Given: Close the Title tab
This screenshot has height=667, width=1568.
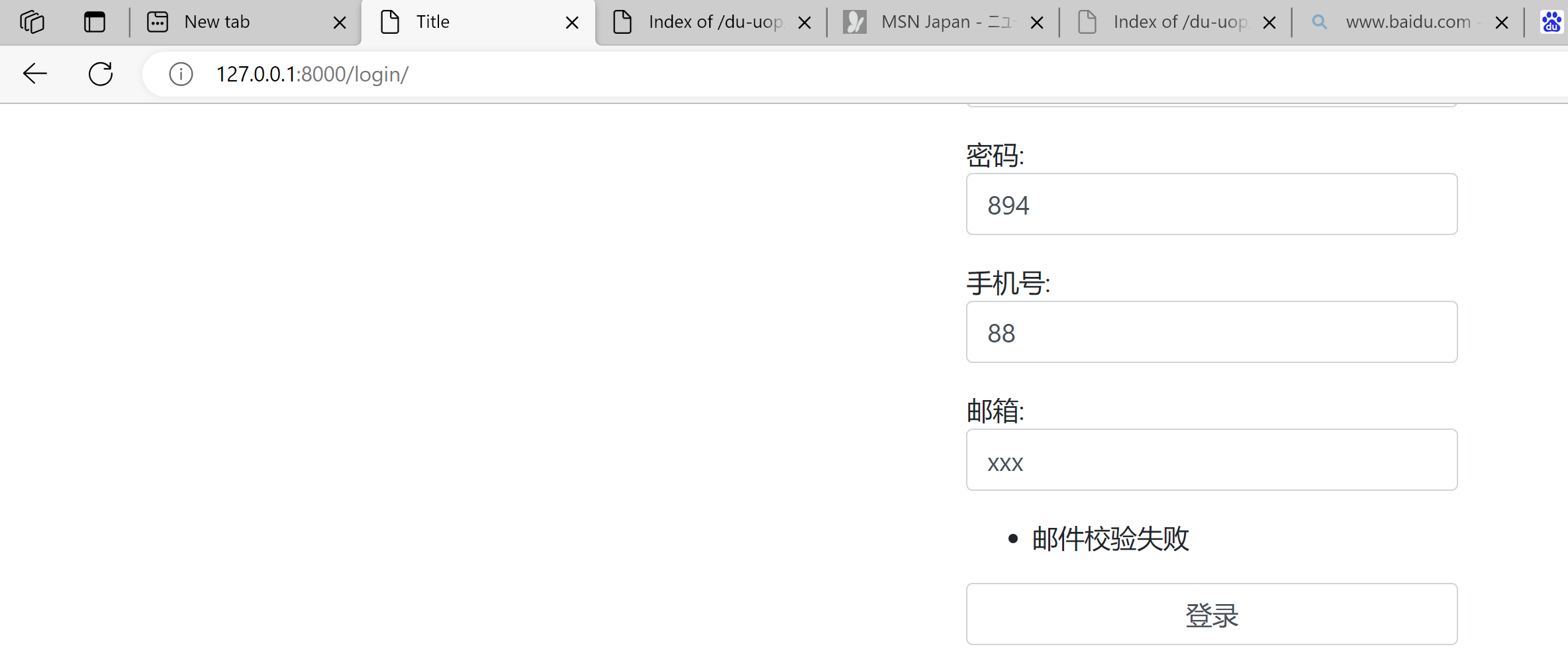Looking at the screenshot, I should tap(572, 23).
